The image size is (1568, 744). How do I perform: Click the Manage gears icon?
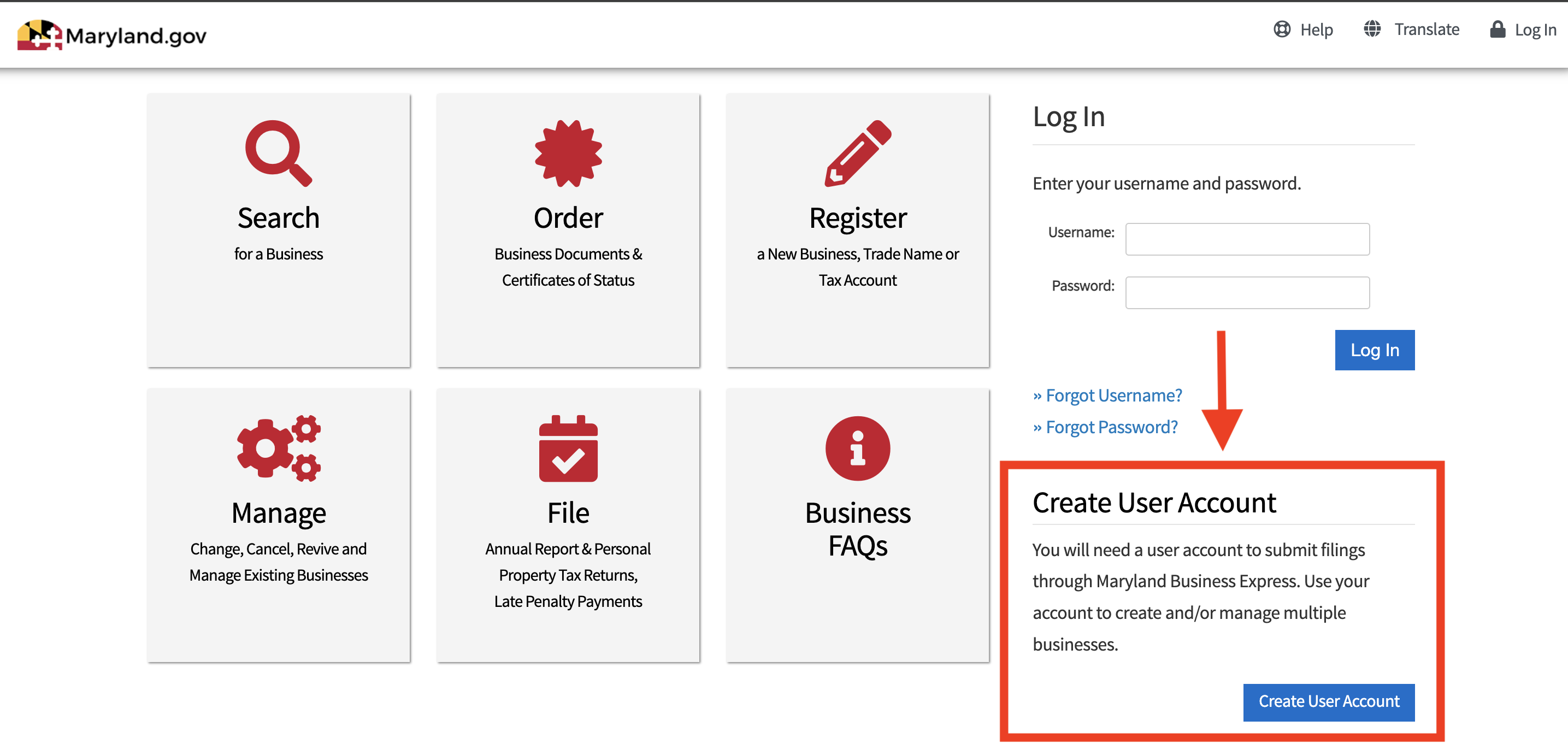(278, 448)
